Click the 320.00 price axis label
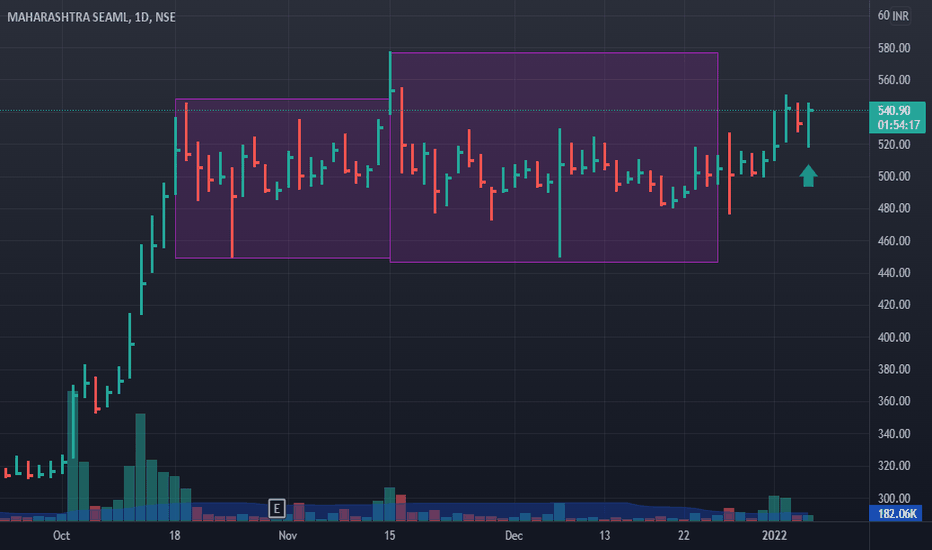932x550 pixels. pyautogui.click(x=894, y=466)
